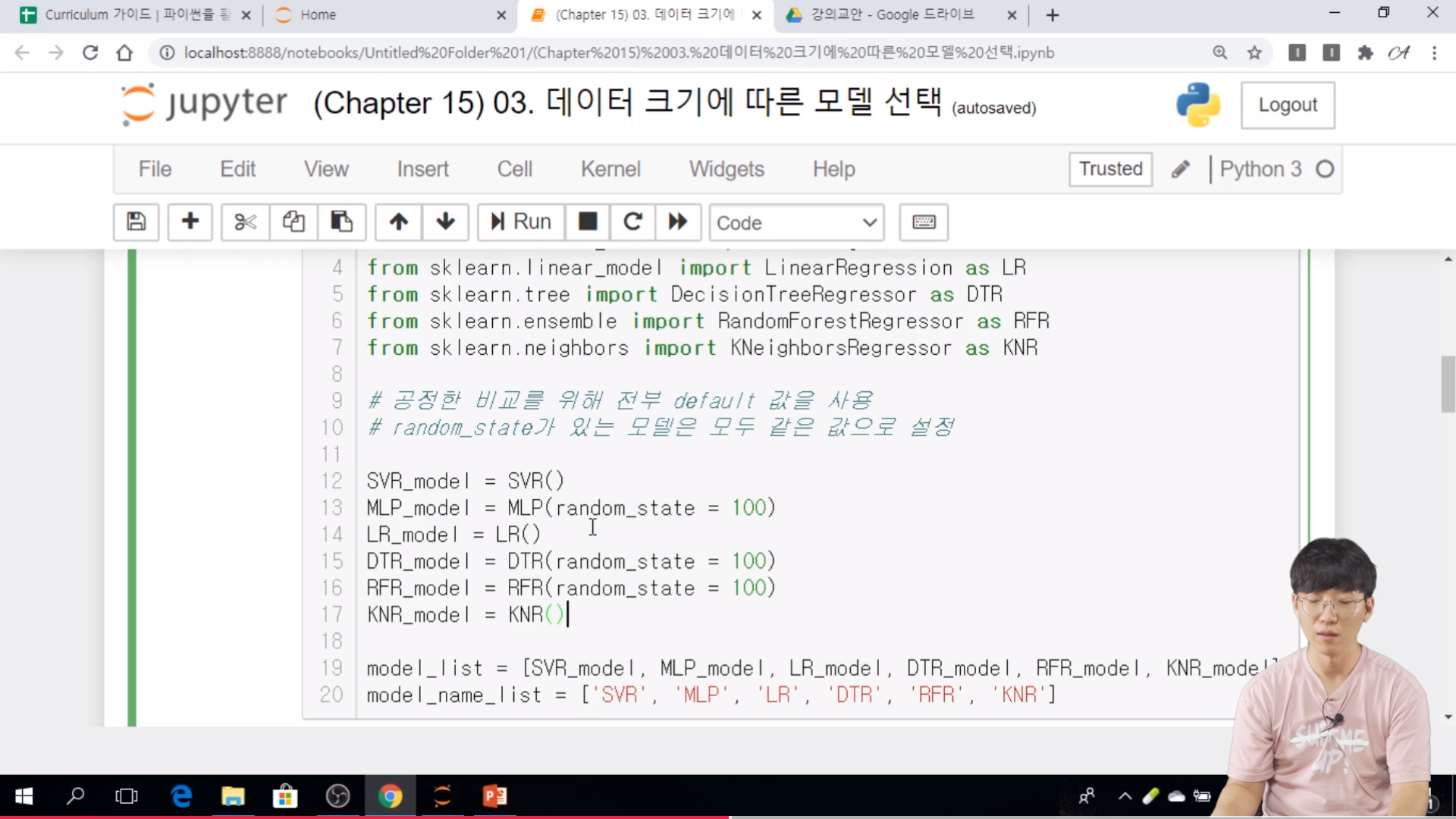The width and height of the screenshot is (1456, 819).
Task: Interrupt the kernel with the stop icon
Action: pos(588,222)
